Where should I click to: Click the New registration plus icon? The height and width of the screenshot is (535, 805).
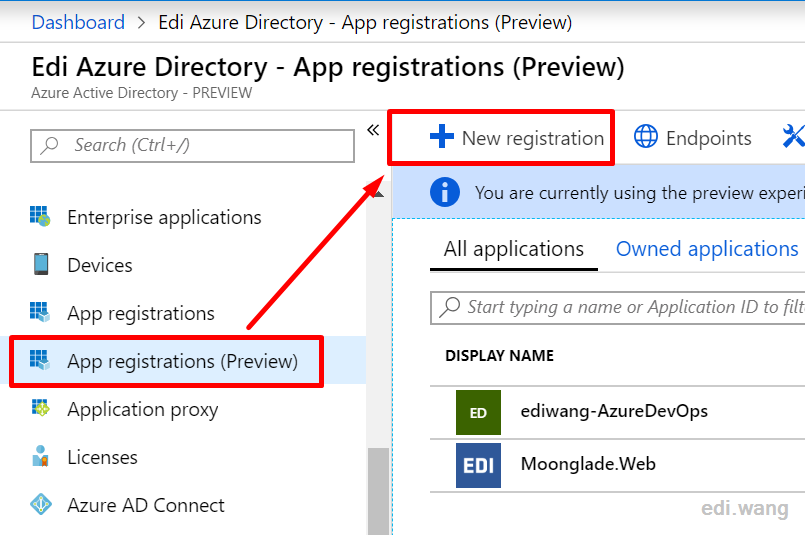point(442,137)
